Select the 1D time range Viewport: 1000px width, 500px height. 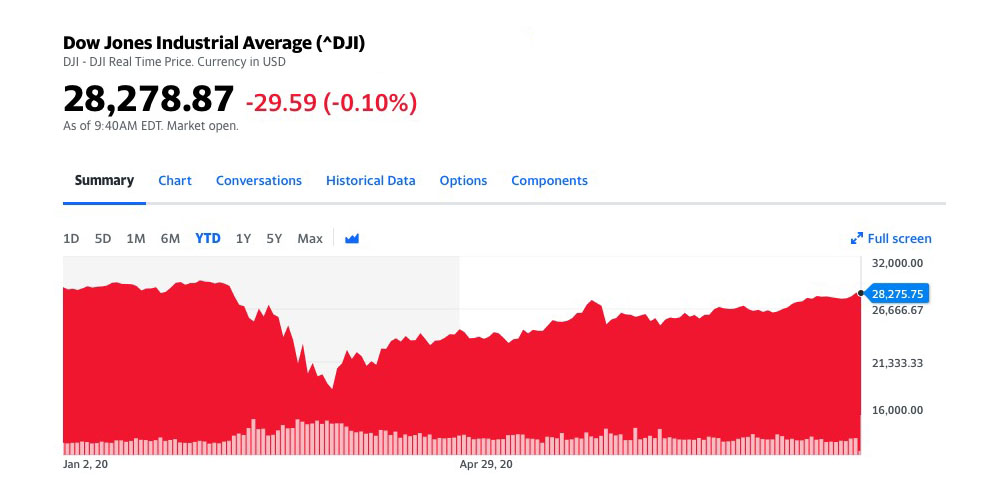click(x=71, y=239)
